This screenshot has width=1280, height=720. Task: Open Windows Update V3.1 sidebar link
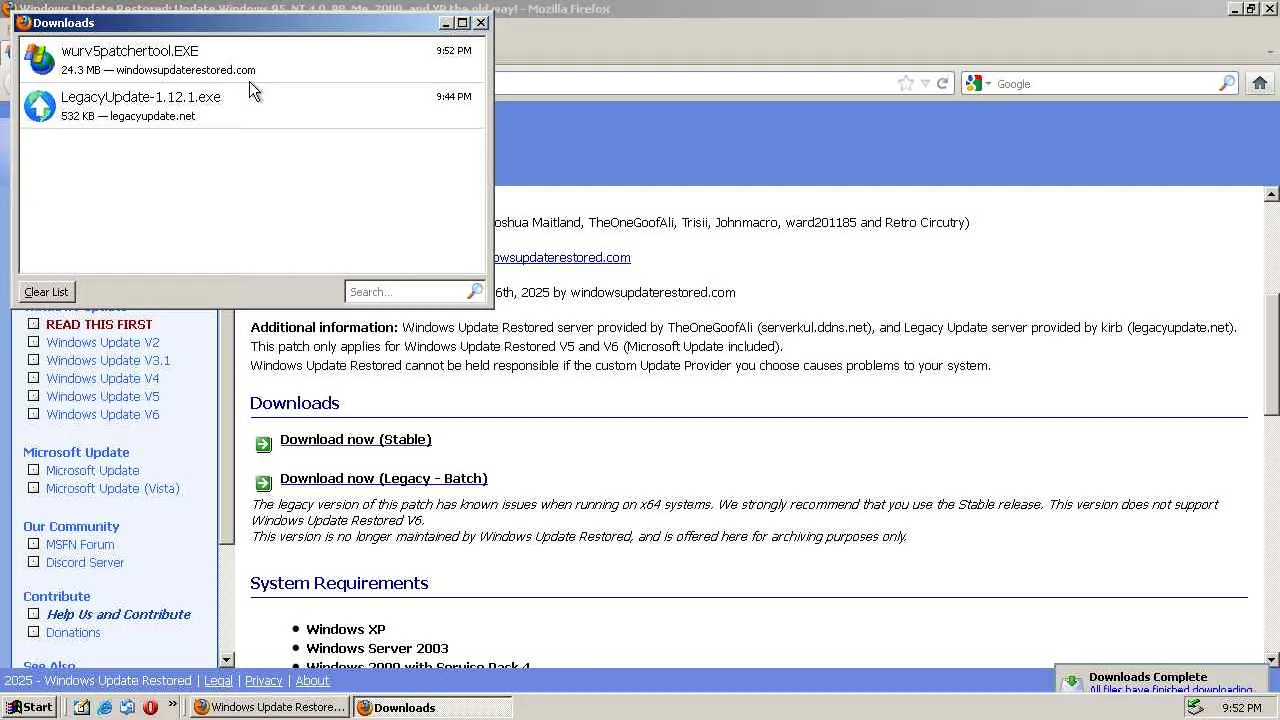click(x=108, y=360)
